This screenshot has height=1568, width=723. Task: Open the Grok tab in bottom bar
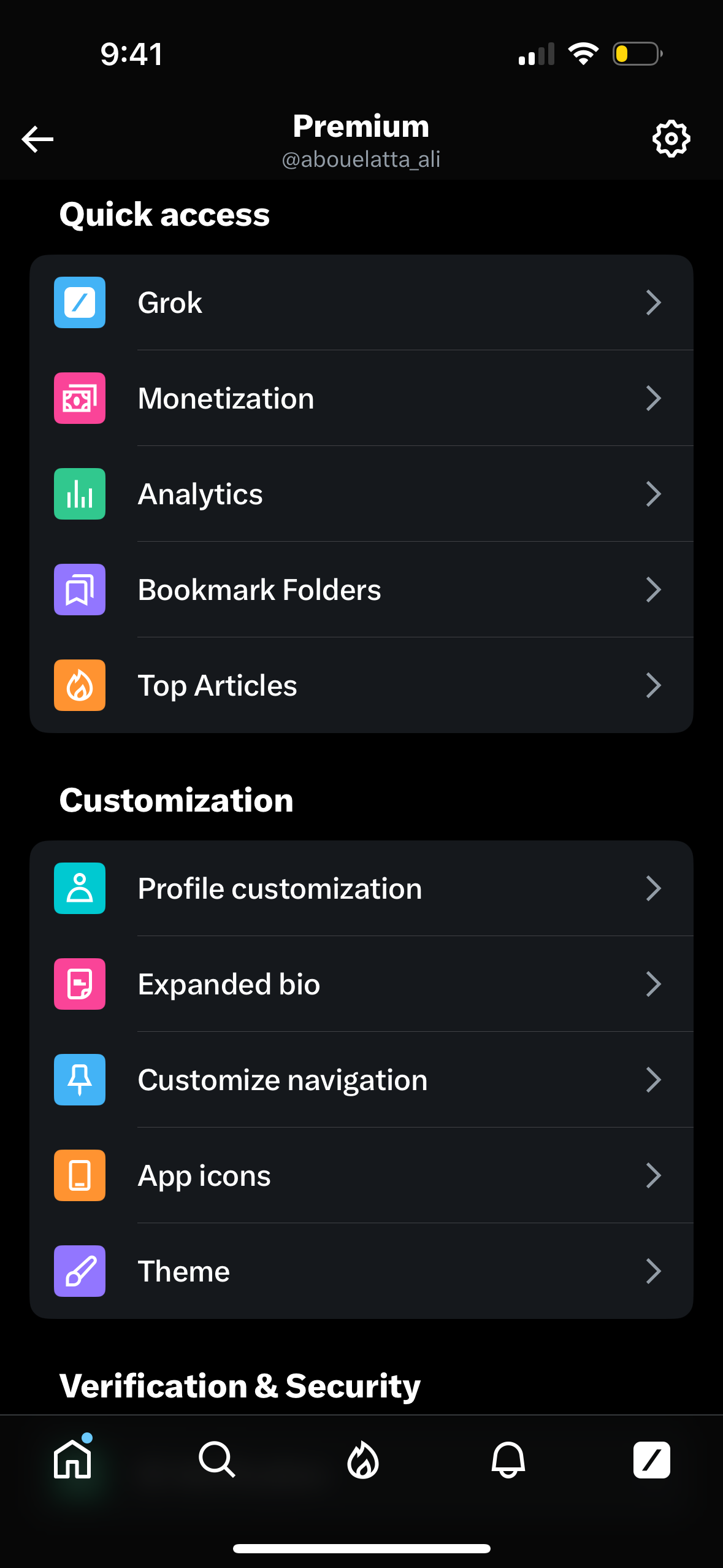point(651,1459)
